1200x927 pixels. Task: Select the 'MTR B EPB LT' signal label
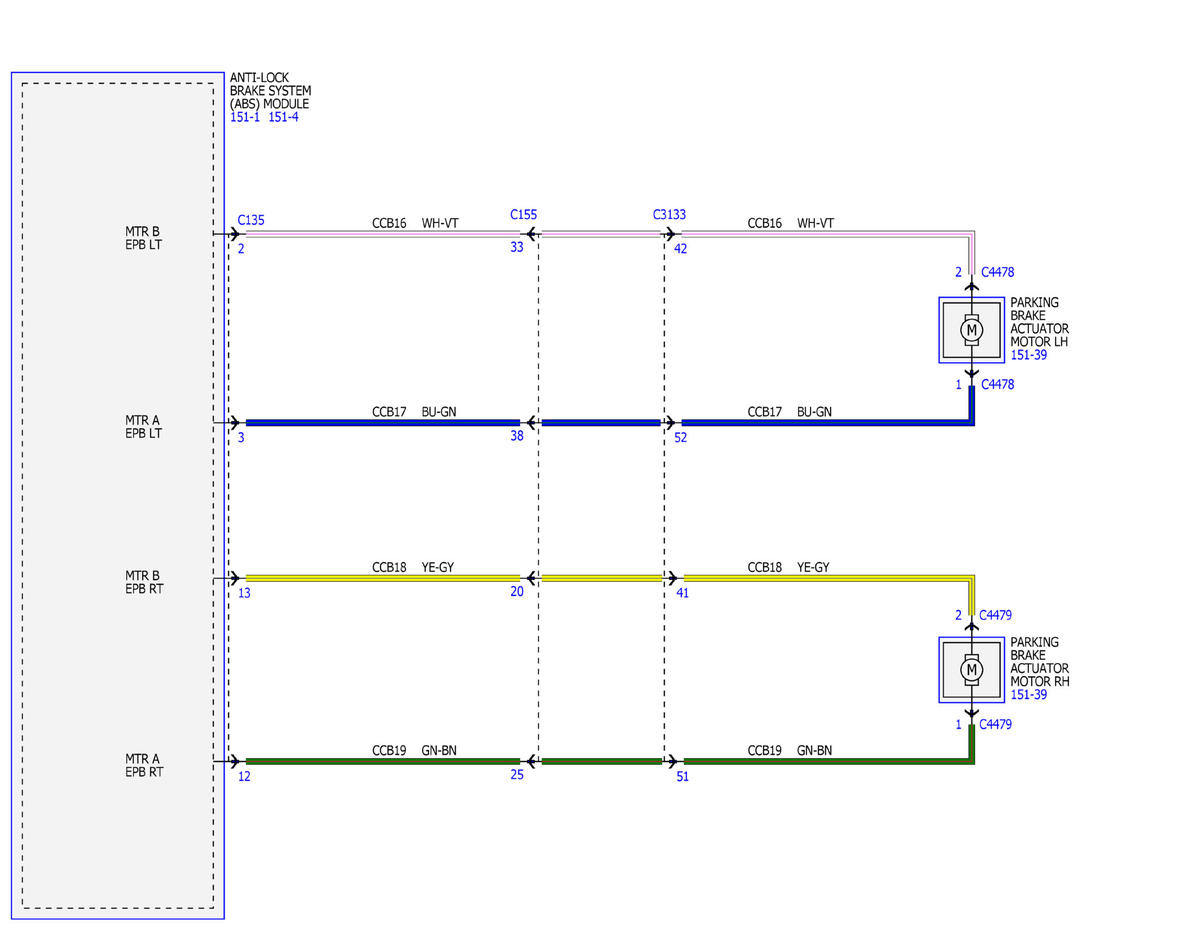click(142, 238)
